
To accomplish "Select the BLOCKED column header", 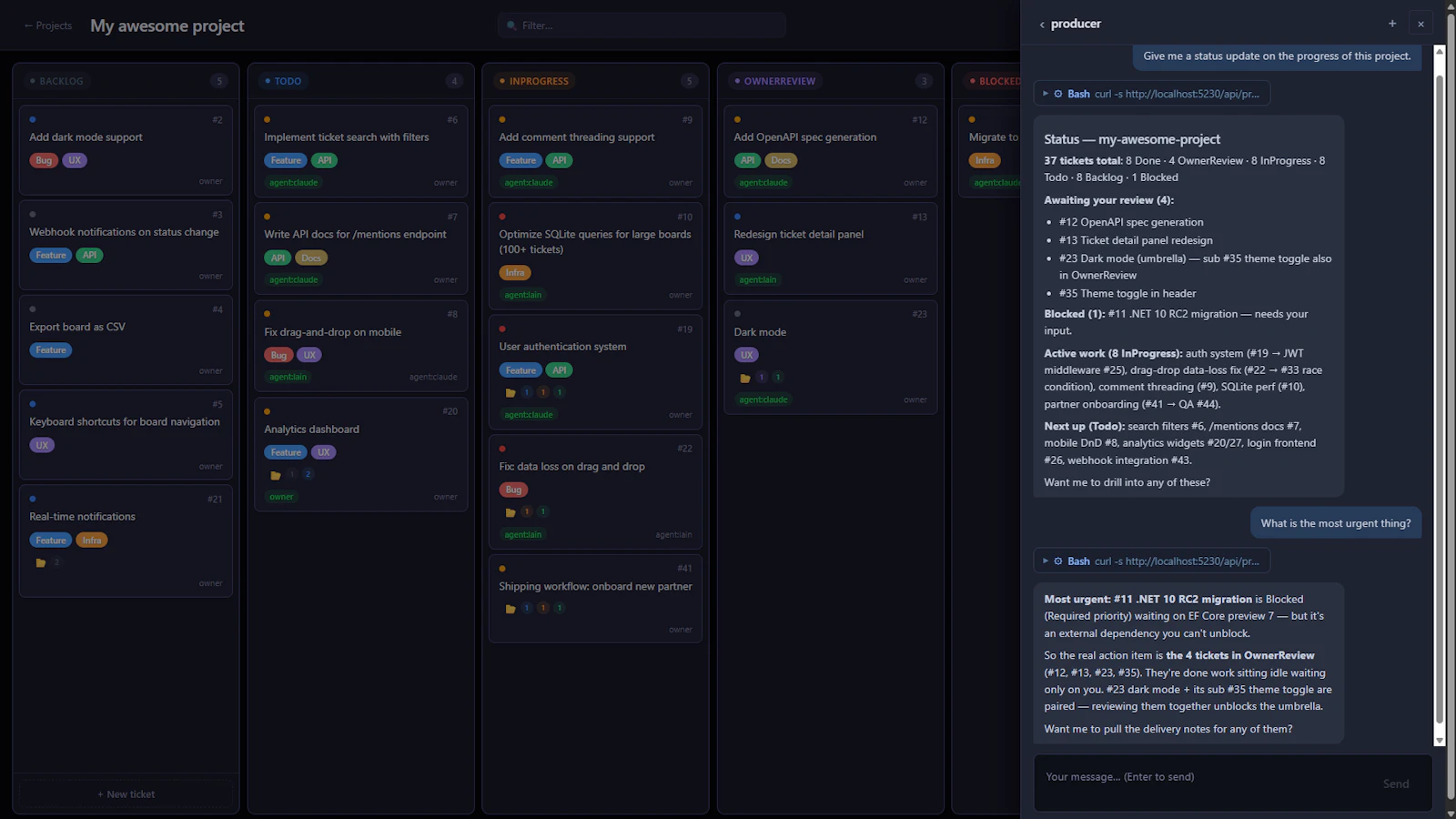I will tap(994, 81).
